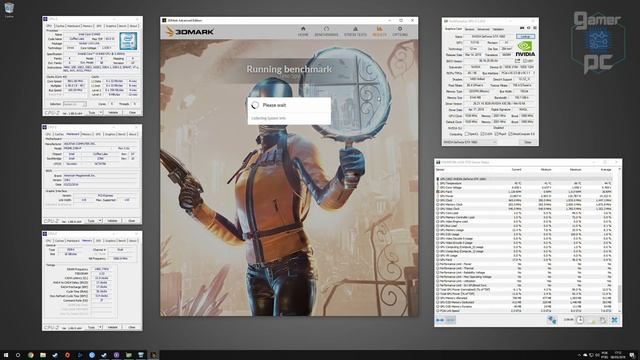Click HWiNFO logging sheet icon
Image resolution: width=640 pixels, height=360 pixels.
coord(592,320)
